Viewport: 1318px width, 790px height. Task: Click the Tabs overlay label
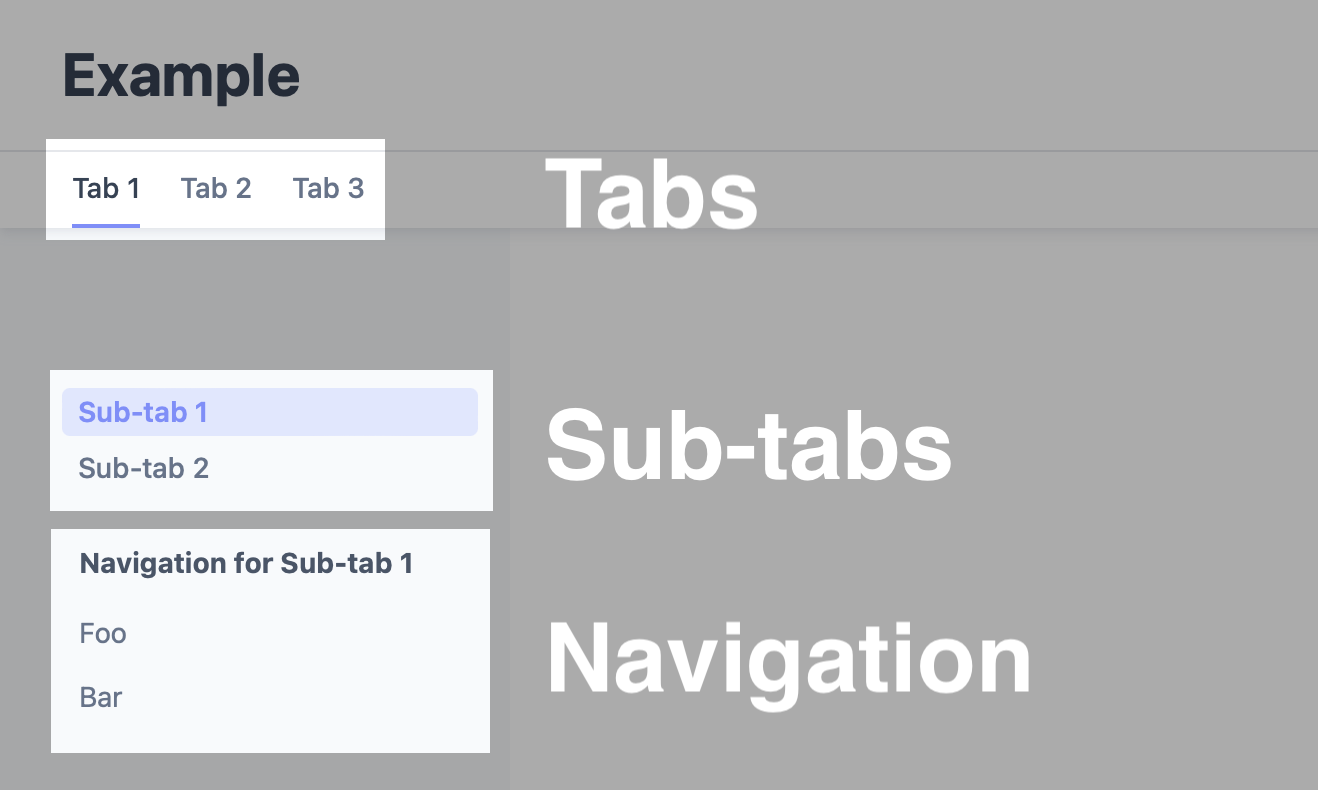click(651, 193)
